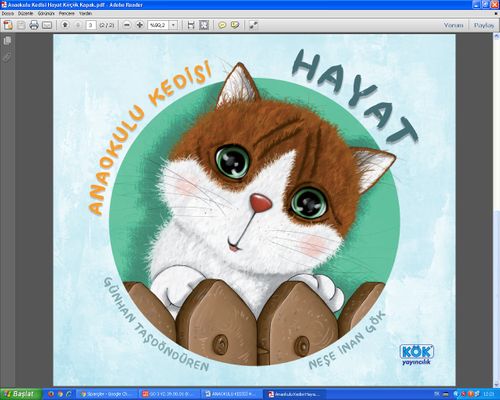
Task: Open the Yorum comment pane
Action: (453, 25)
